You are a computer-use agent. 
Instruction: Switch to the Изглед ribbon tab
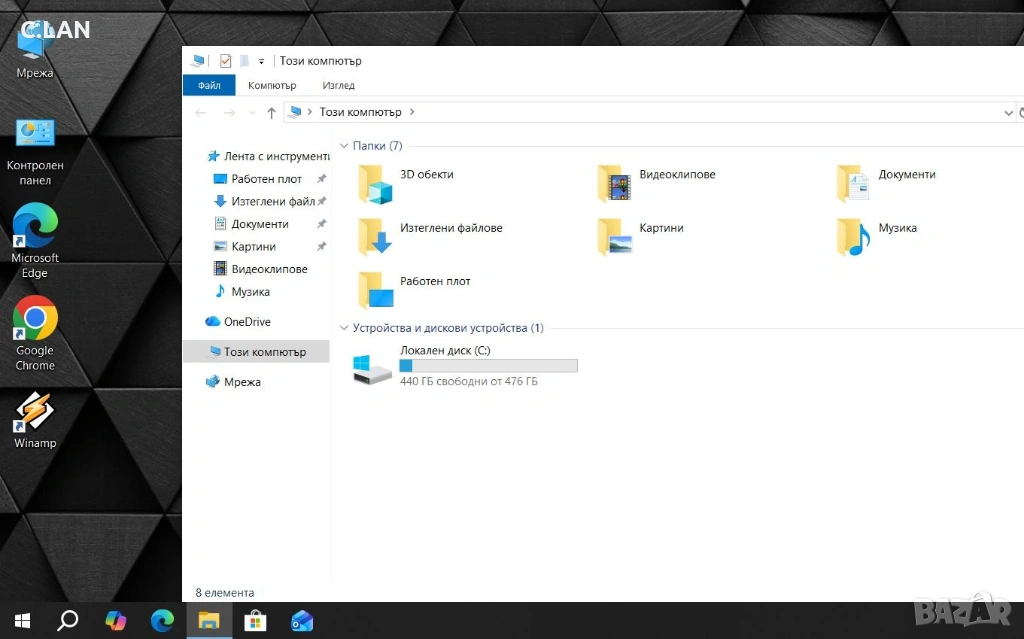[x=338, y=86]
